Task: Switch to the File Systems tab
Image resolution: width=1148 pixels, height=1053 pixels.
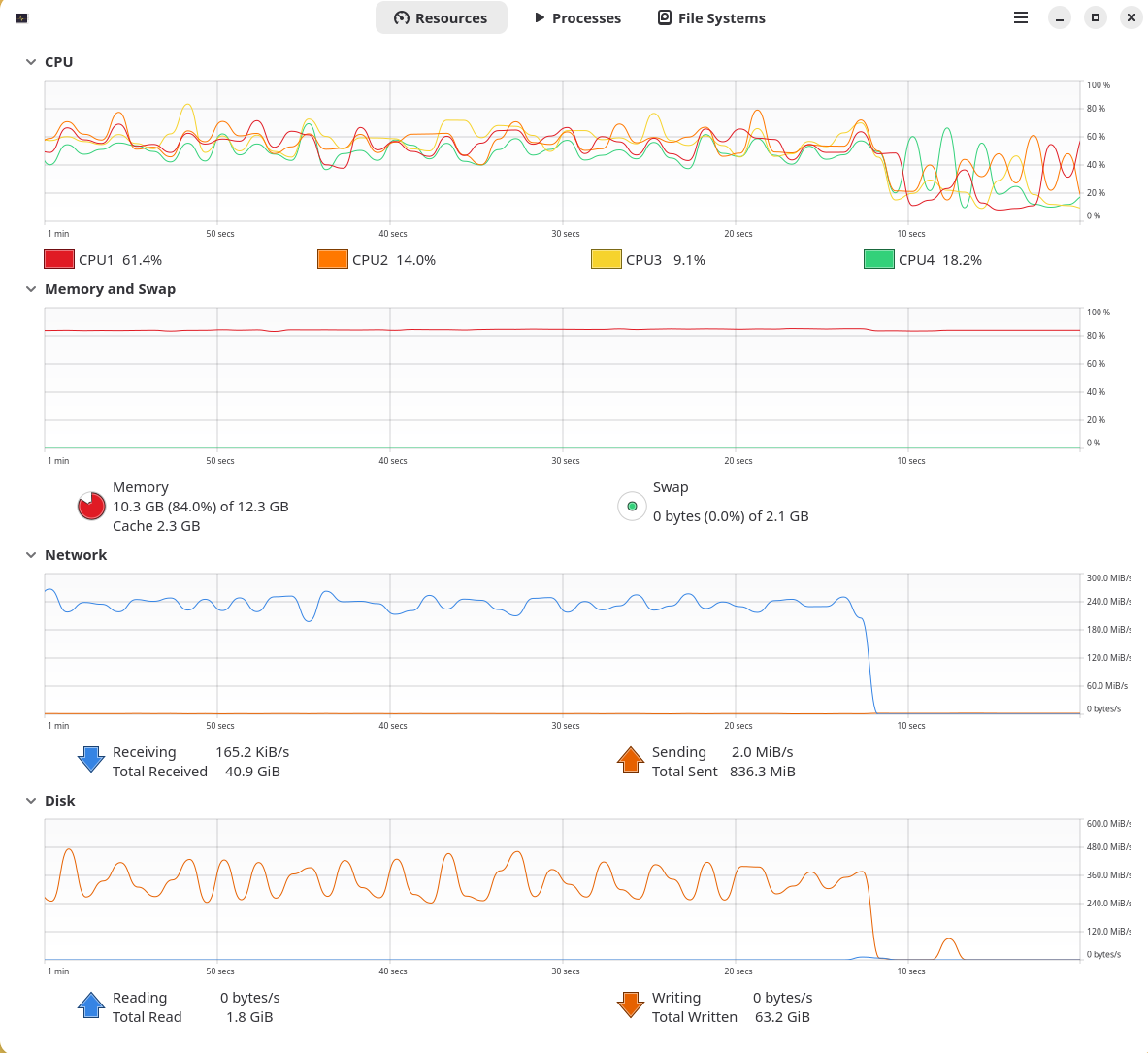Action: click(x=711, y=17)
